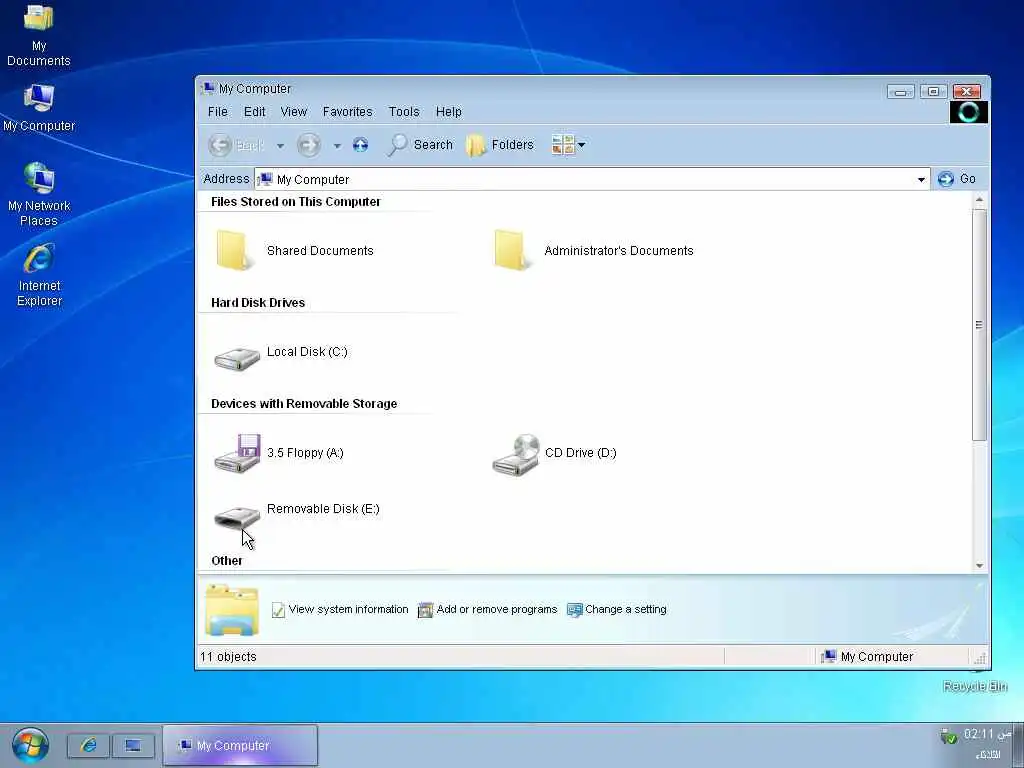Toggle the Folders pane
The height and width of the screenshot is (768, 1024).
tap(500, 145)
